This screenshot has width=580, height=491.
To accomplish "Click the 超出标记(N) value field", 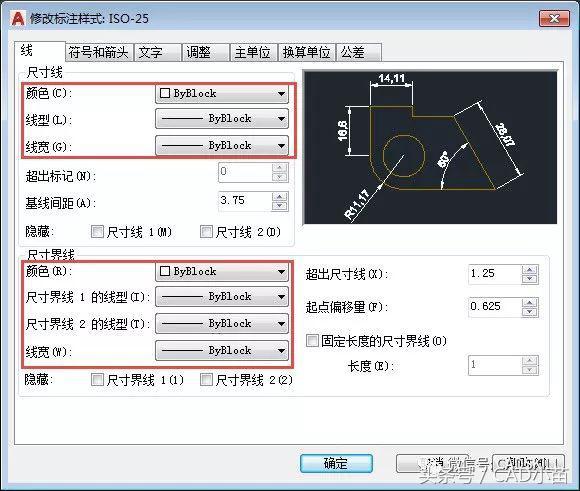I will [245, 172].
